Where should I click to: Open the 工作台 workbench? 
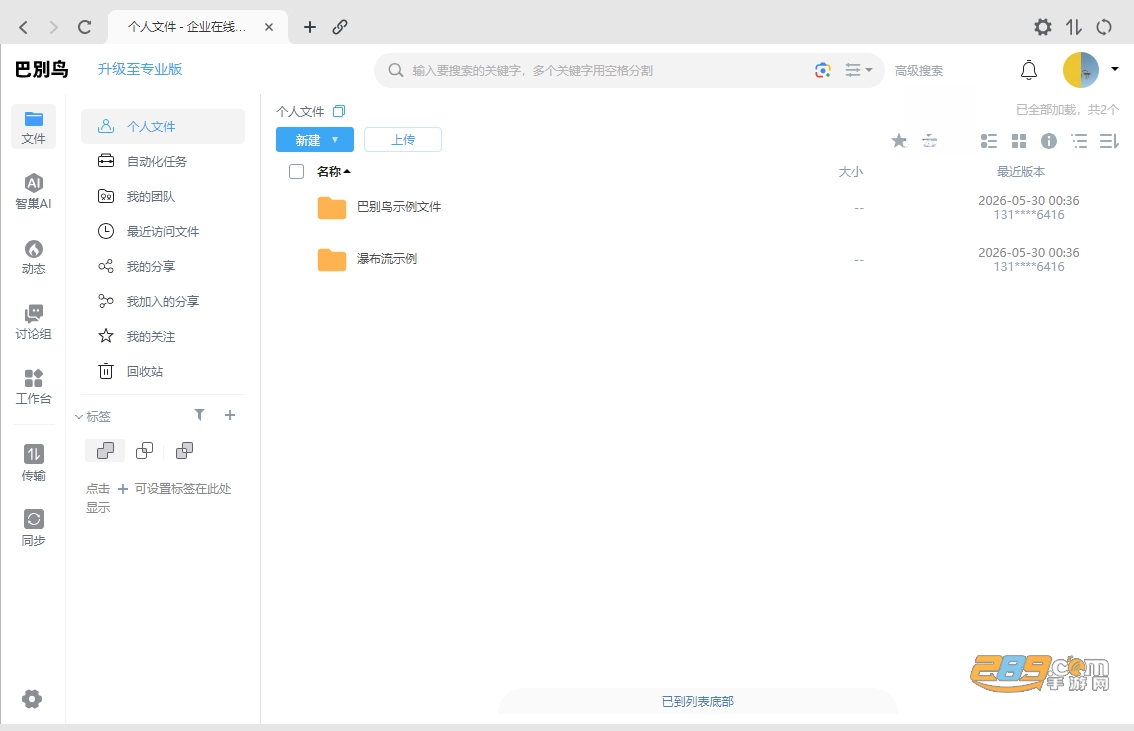click(33, 387)
